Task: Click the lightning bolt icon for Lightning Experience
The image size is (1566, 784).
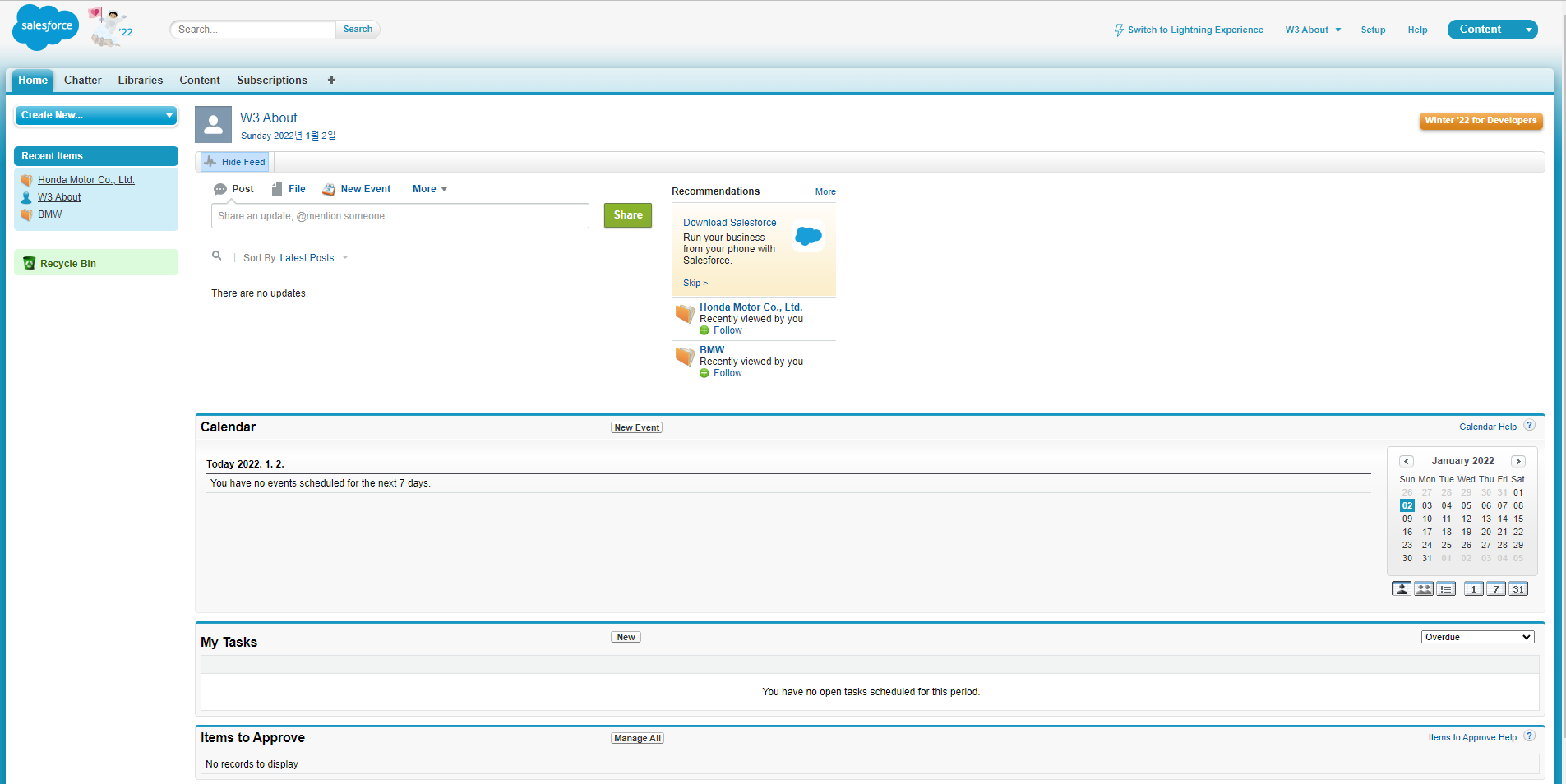Action: click(x=1119, y=30)
